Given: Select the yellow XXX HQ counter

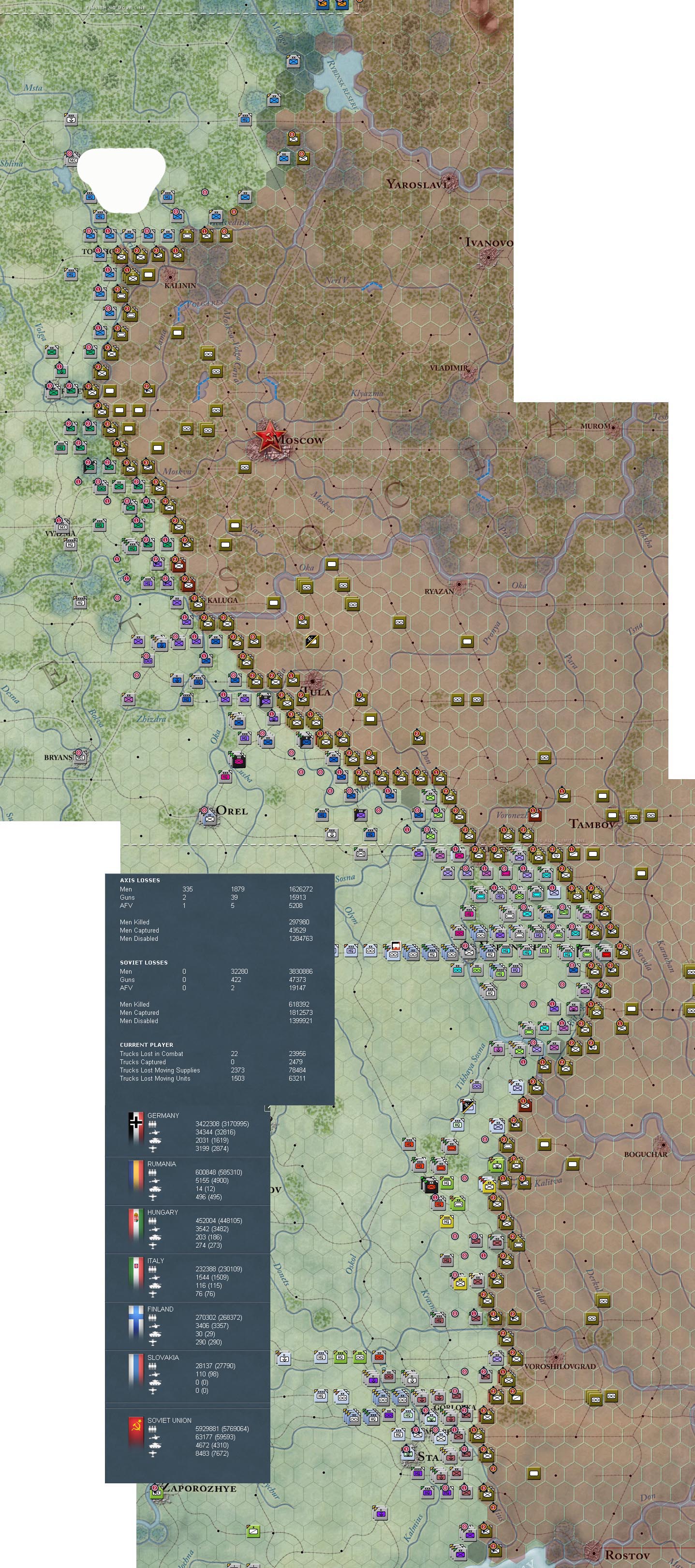Looking at the screenshot, I should coord(447,1221).
